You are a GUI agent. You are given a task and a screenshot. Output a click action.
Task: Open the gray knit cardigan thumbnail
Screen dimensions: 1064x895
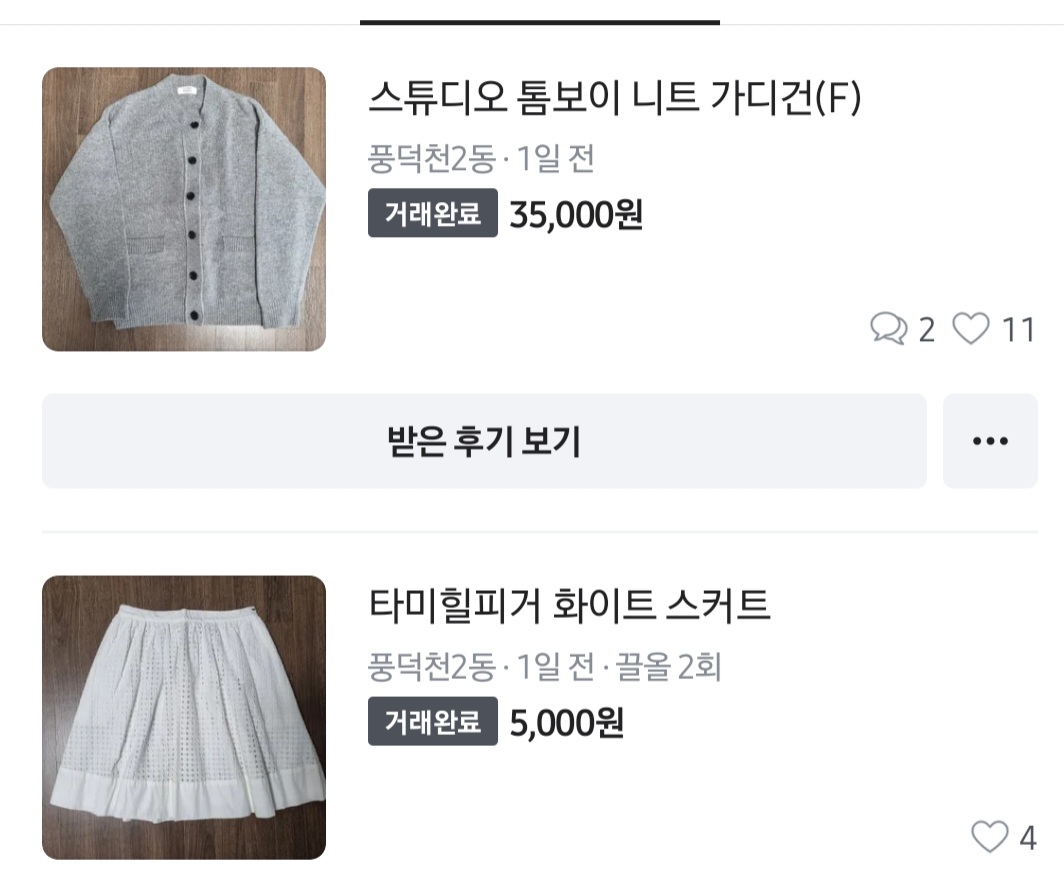(184, 209)
